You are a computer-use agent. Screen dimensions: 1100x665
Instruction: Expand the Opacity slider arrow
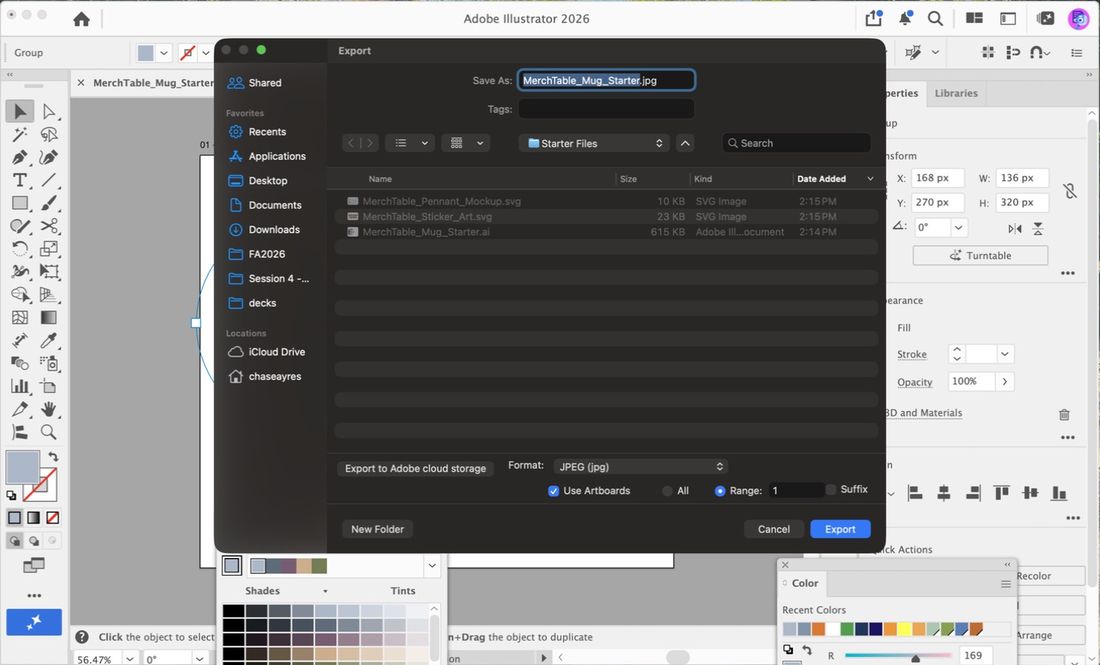coord(1005,382)
